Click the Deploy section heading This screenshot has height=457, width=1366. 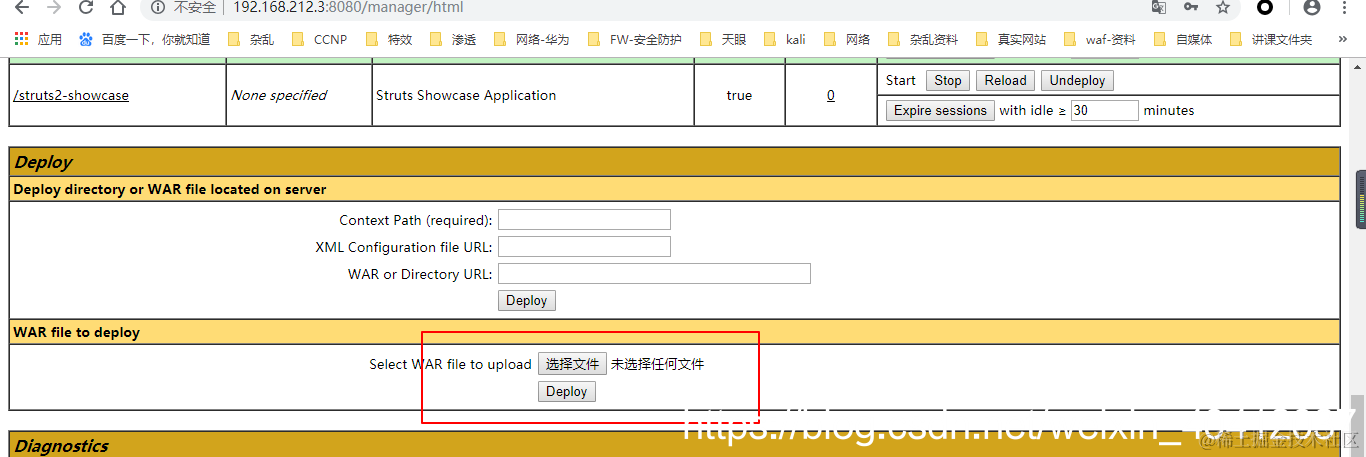tap(44, 162)
